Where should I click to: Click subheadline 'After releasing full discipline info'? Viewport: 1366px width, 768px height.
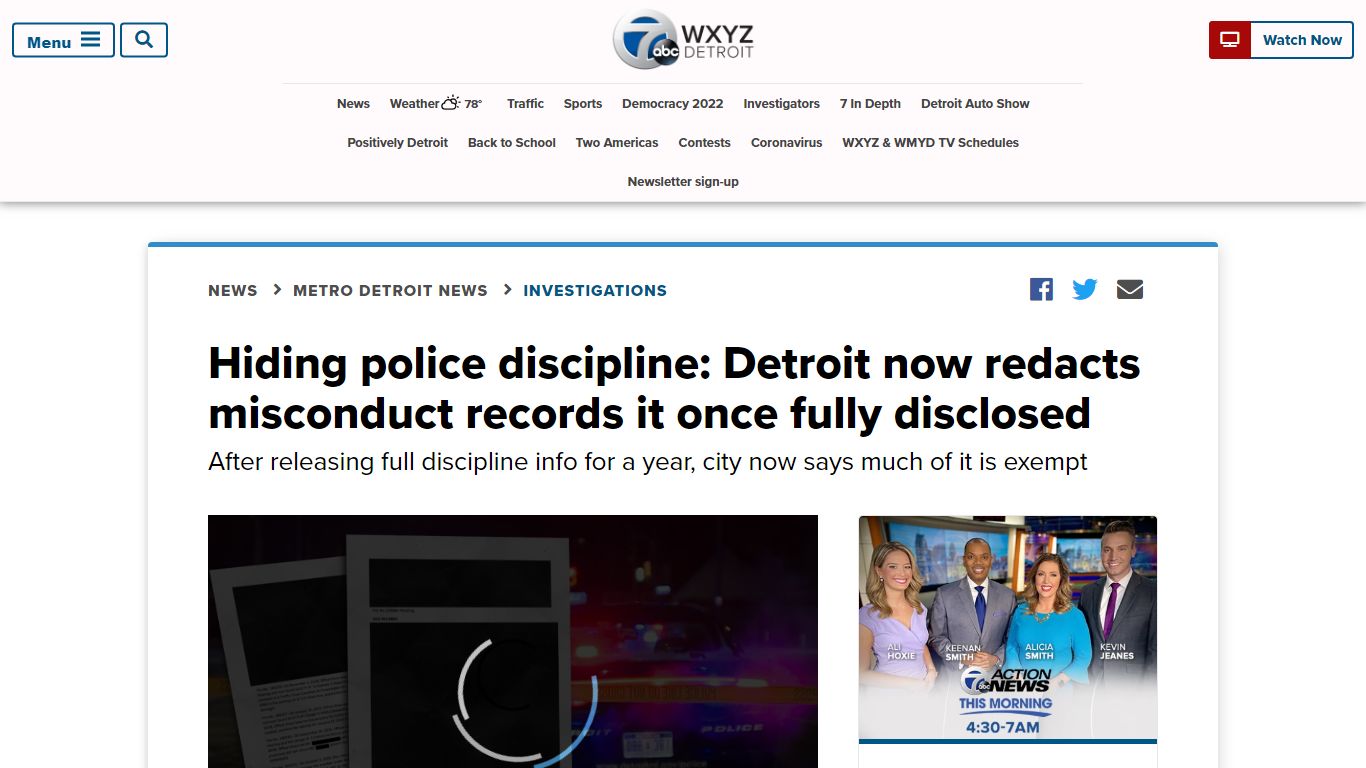point(648,462)
